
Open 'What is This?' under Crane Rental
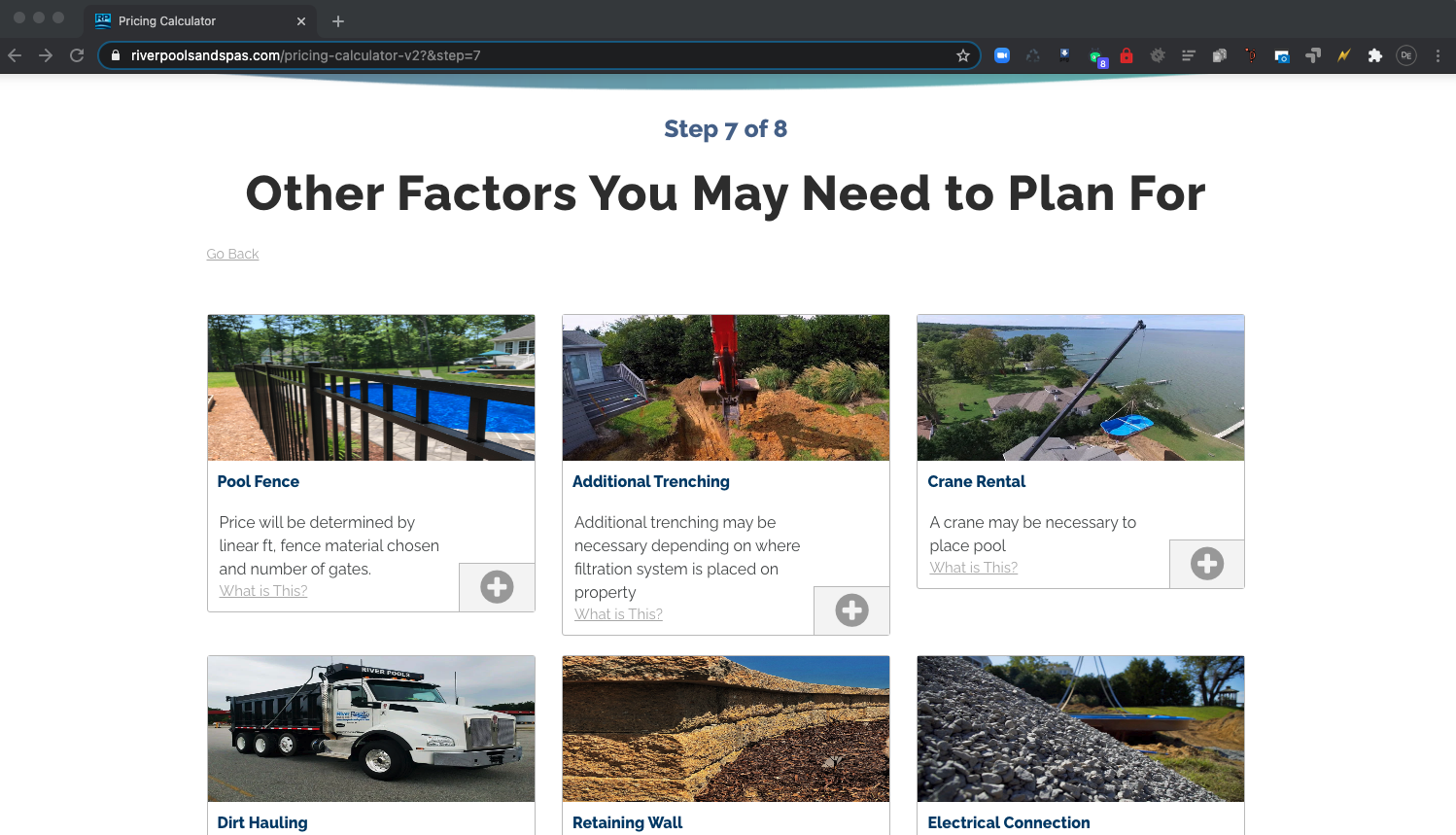[974, 568]
